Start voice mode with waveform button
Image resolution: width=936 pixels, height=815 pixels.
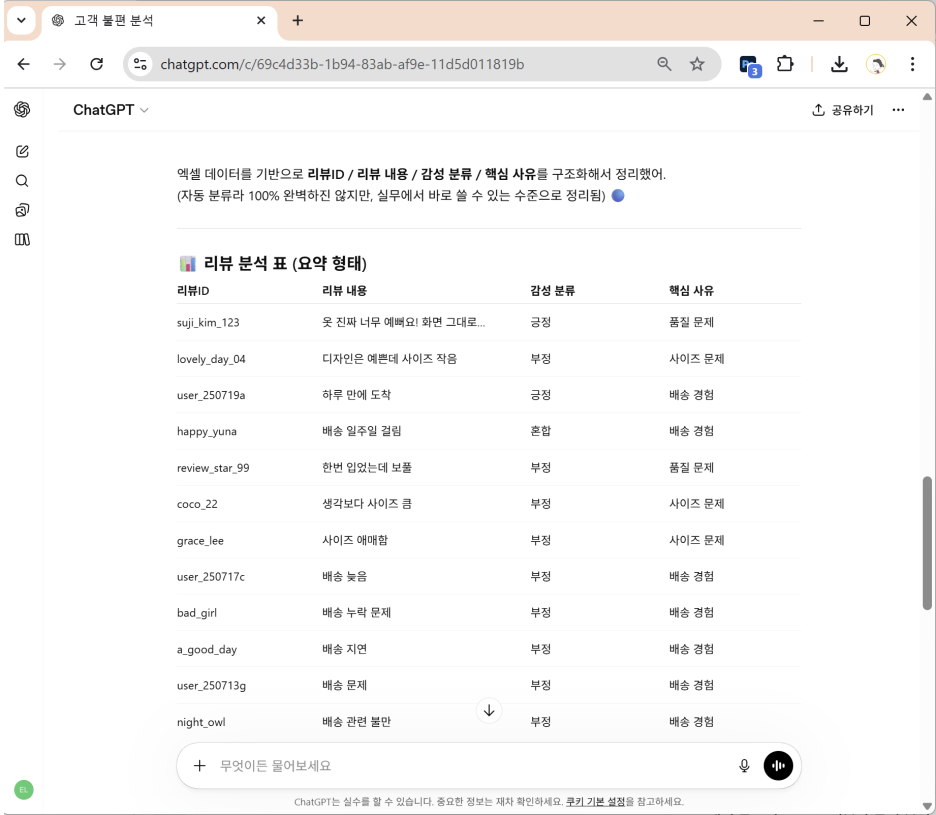tap(778, 766)
